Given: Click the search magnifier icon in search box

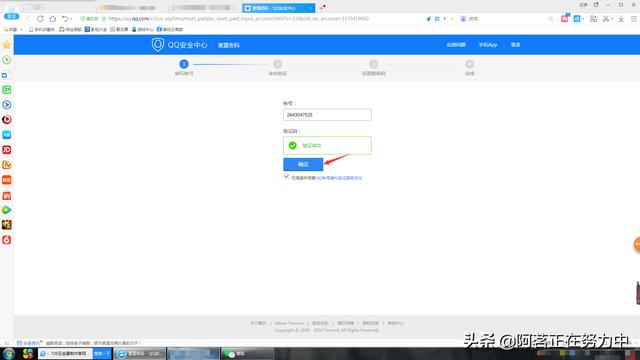Looking at the screenshot, I should [x=551, y=19].
